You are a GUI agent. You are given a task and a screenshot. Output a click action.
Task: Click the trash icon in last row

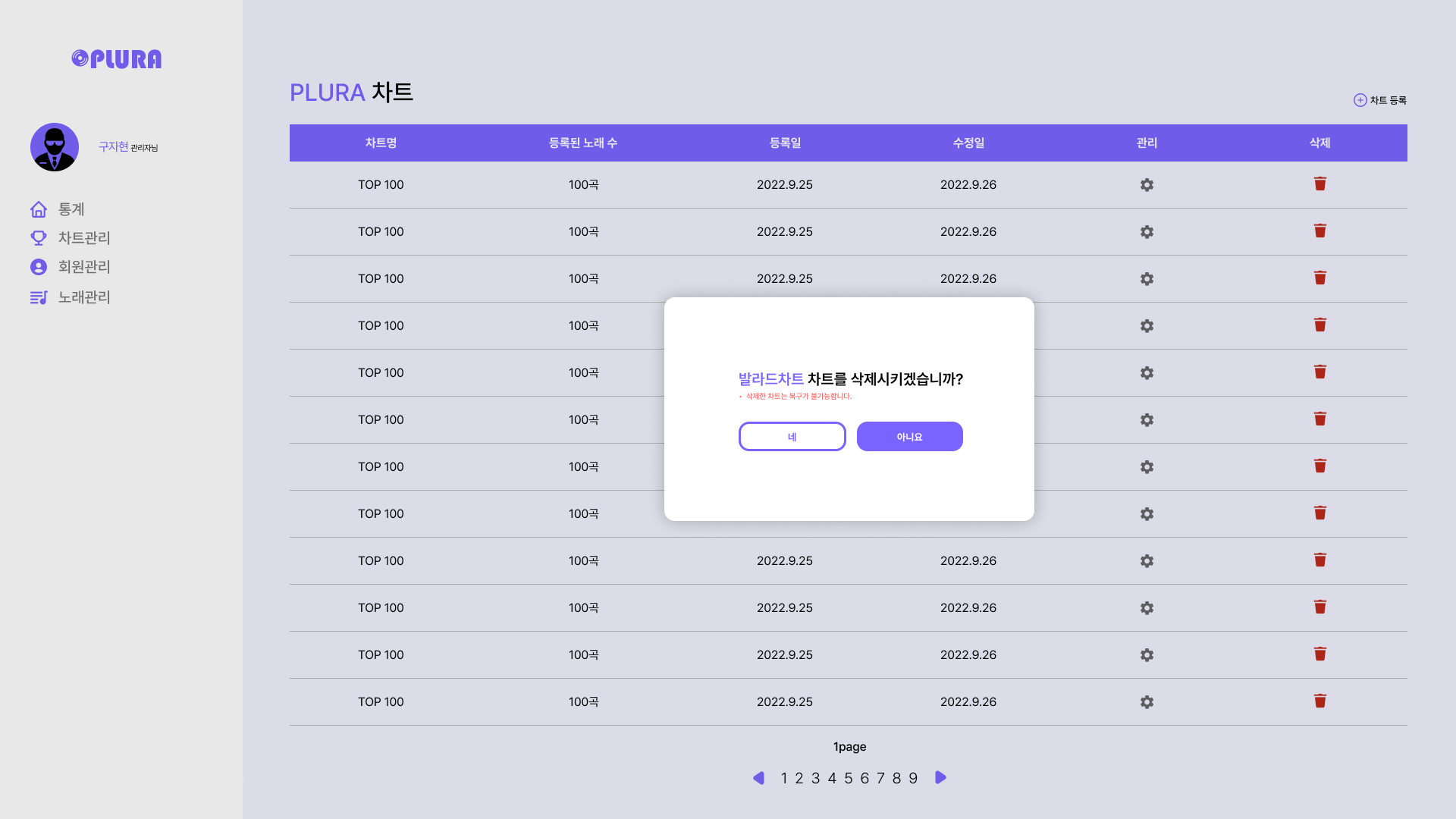pyautogui.click(x=1319, y=701)
